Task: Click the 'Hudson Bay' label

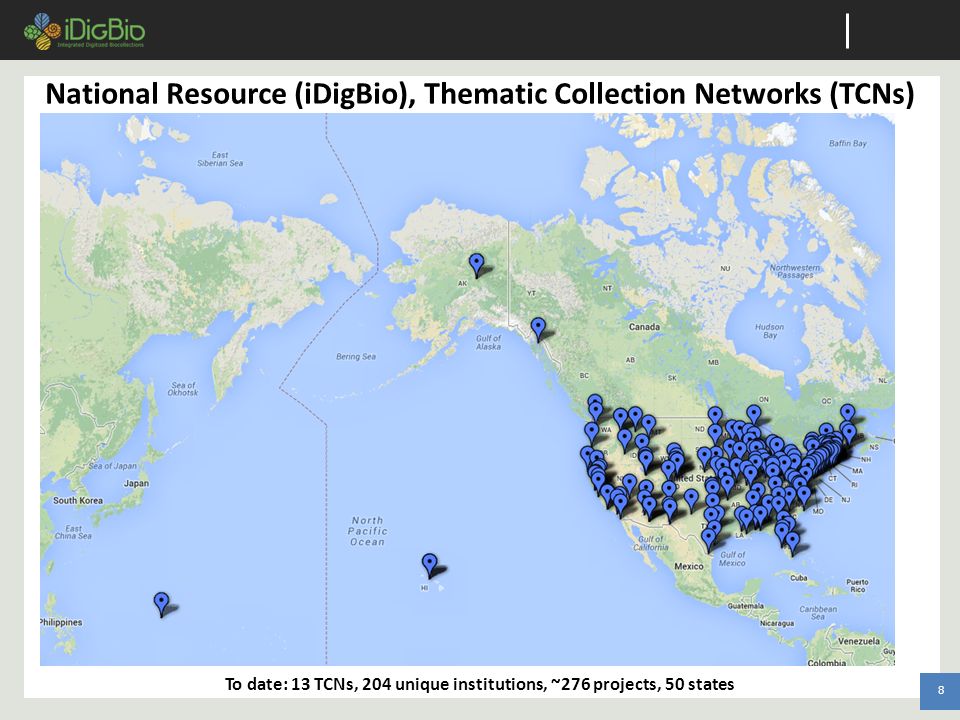Action: [770, 331]
